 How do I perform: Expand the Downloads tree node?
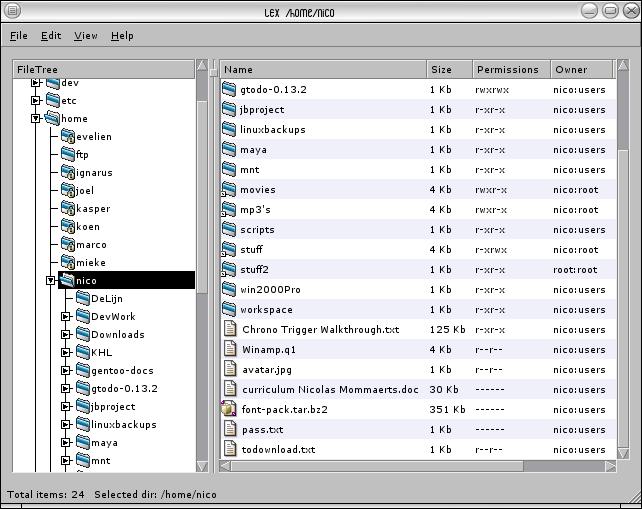point(66,334)
